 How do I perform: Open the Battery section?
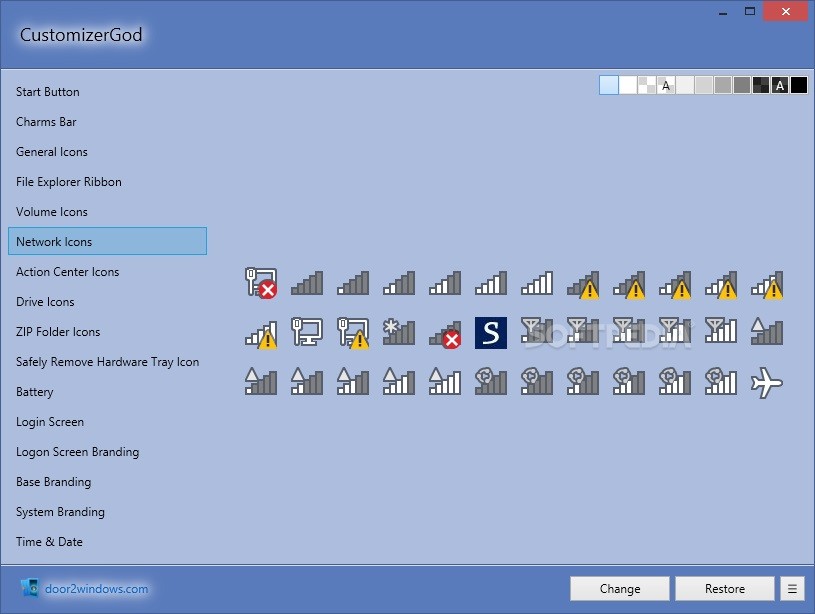(x=35, y=391)
